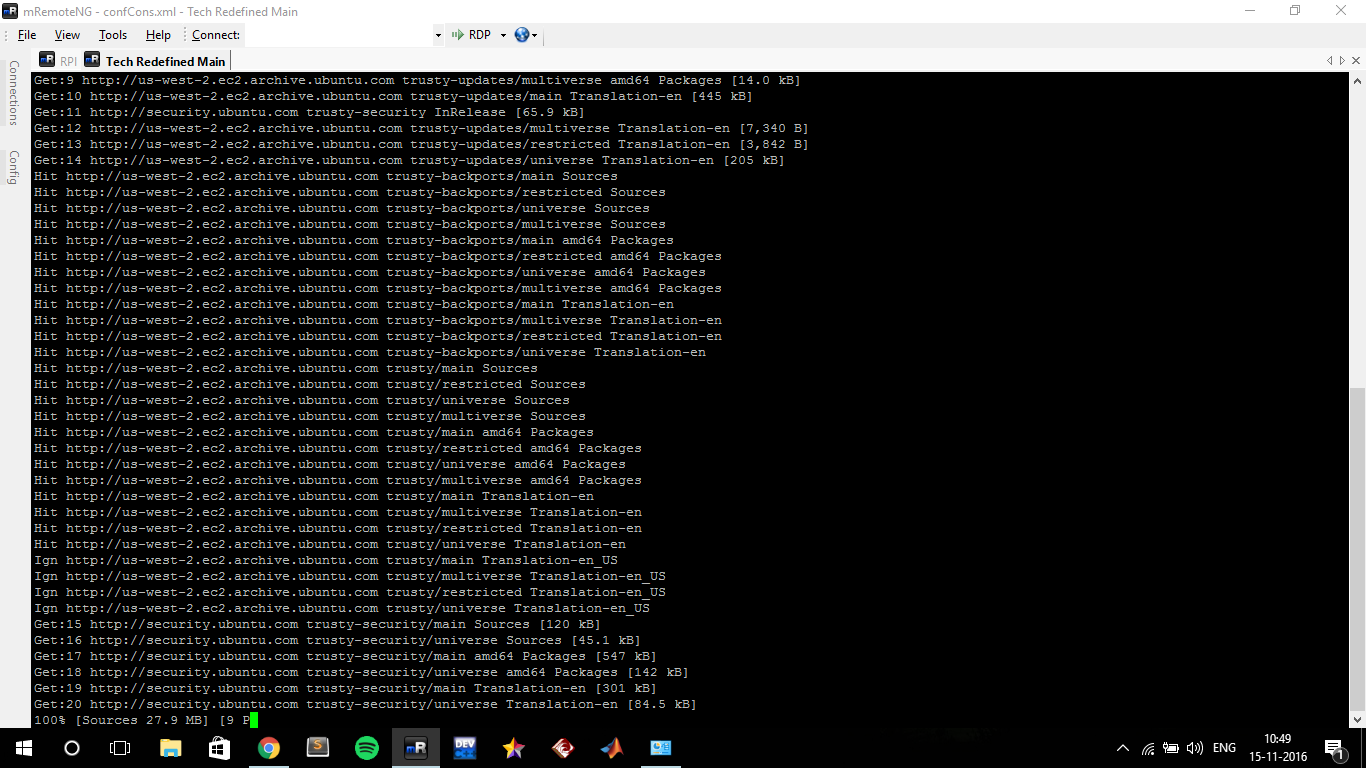1366x768 pixels.
Task: Open the Config side panel
Action: 14,168
